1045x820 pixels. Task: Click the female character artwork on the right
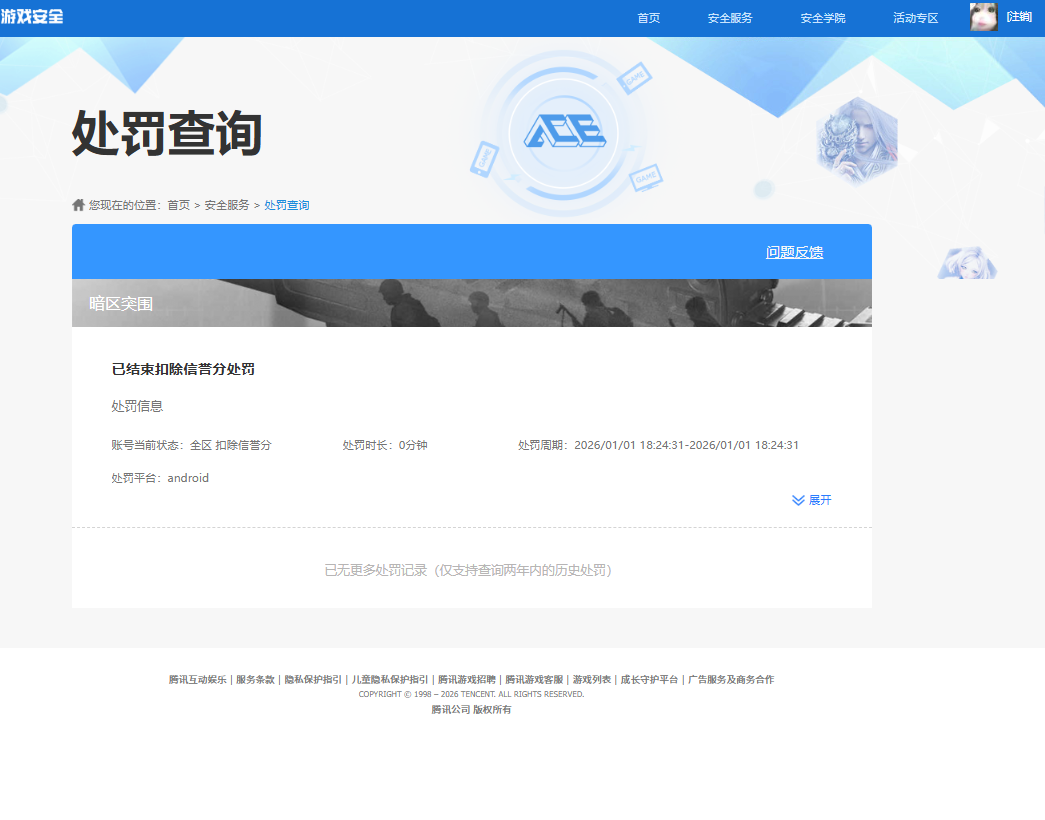click(858, 139)
